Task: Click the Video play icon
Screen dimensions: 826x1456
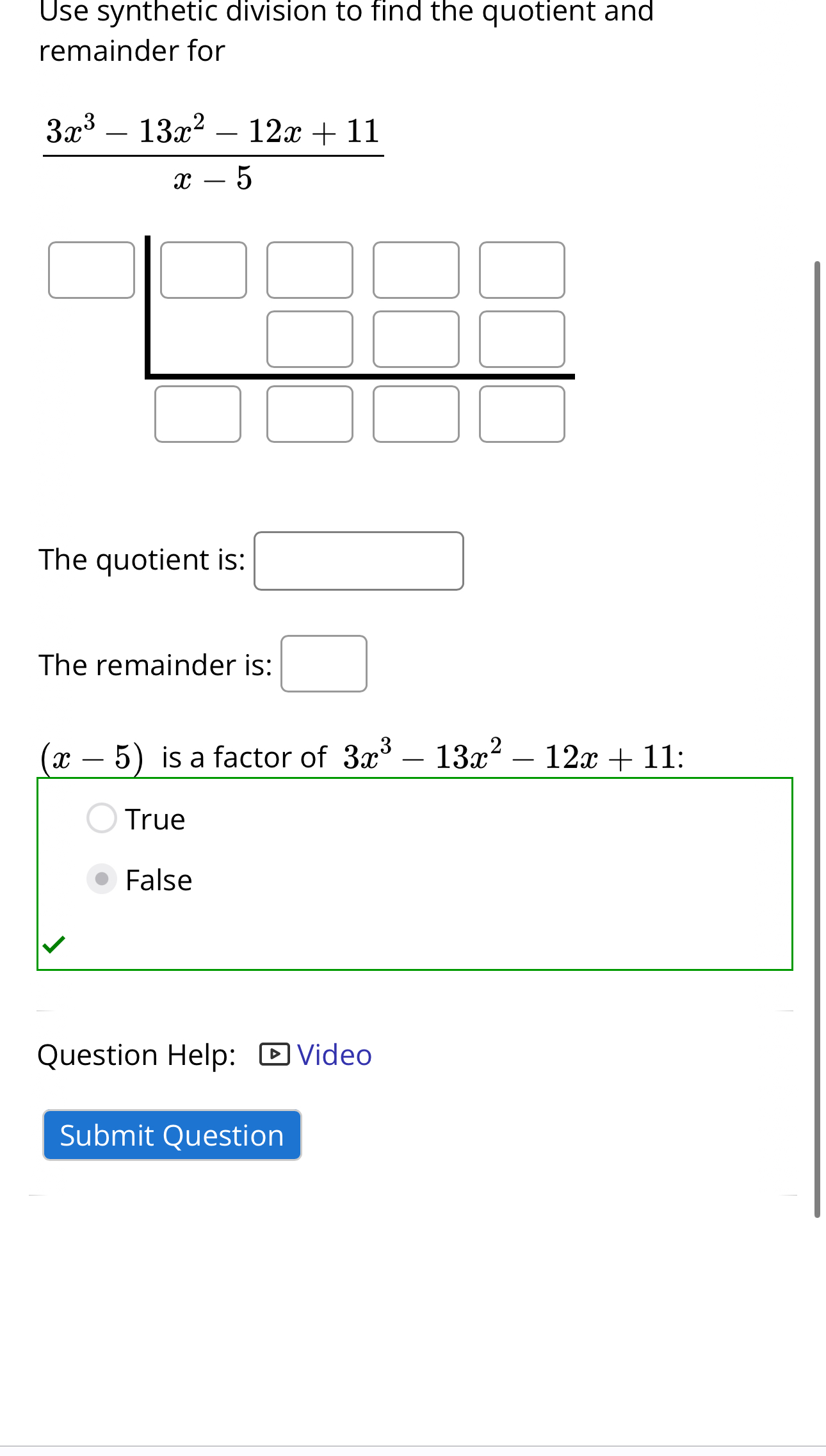Action: coord(275,1055)
